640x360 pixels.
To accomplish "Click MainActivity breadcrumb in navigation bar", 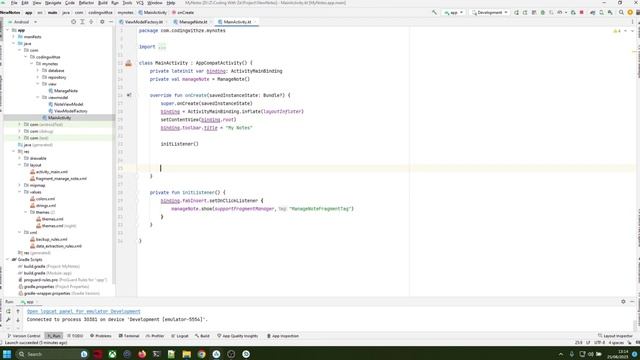I will (x=153, y=13).
